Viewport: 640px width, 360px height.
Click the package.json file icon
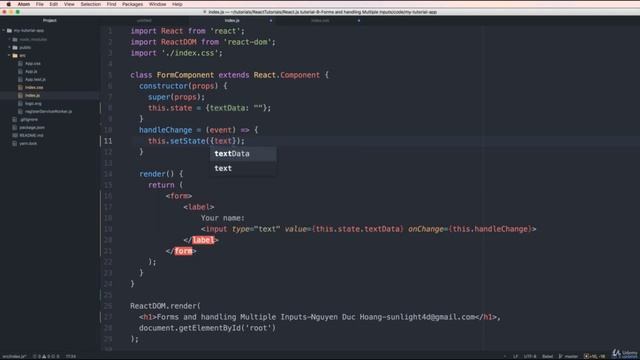[x=15, y=127]
